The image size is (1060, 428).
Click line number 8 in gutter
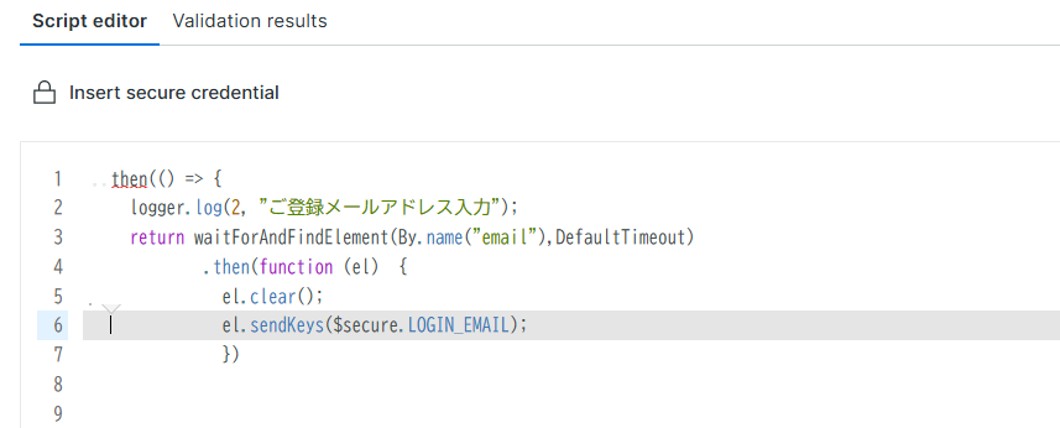coord(58,384)
